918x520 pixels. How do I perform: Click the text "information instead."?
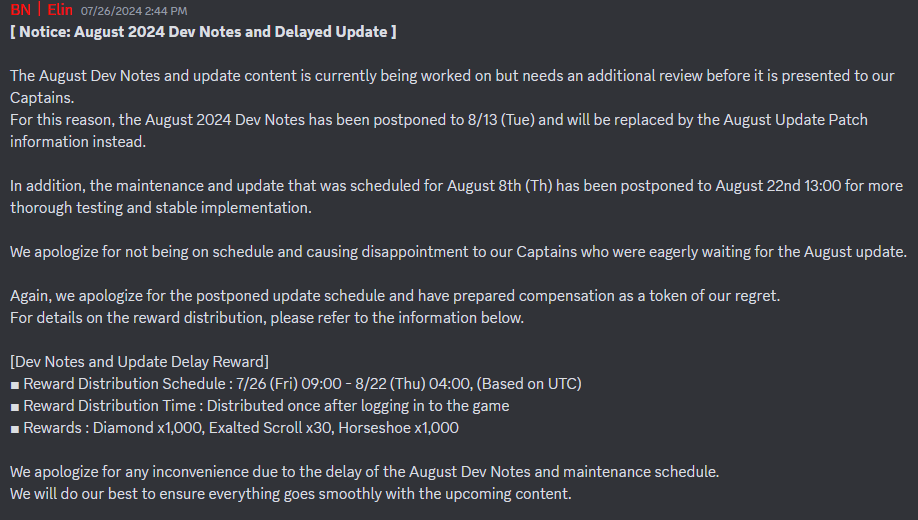(x=78, y=142)
